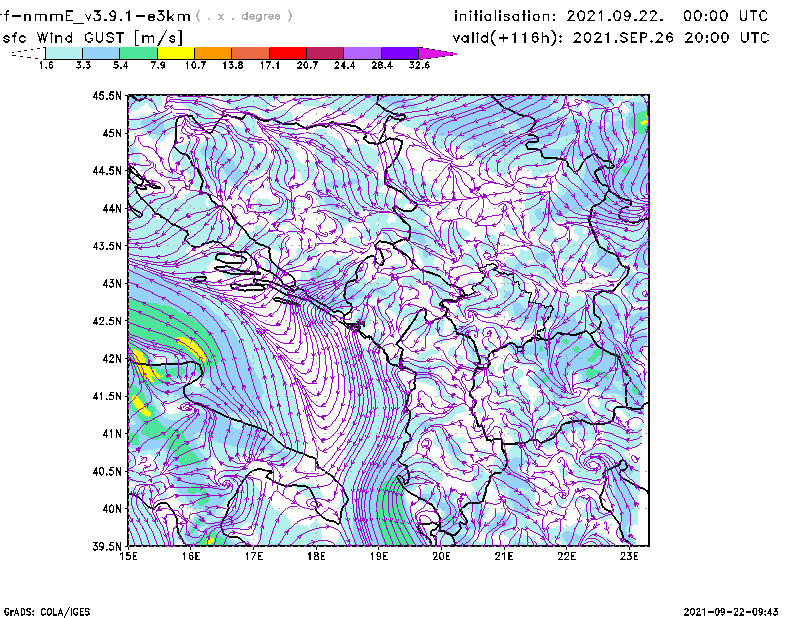800x618 pixels.
Task: Click the dashed white arrow legend start
Action: click(x=28, y=53)
